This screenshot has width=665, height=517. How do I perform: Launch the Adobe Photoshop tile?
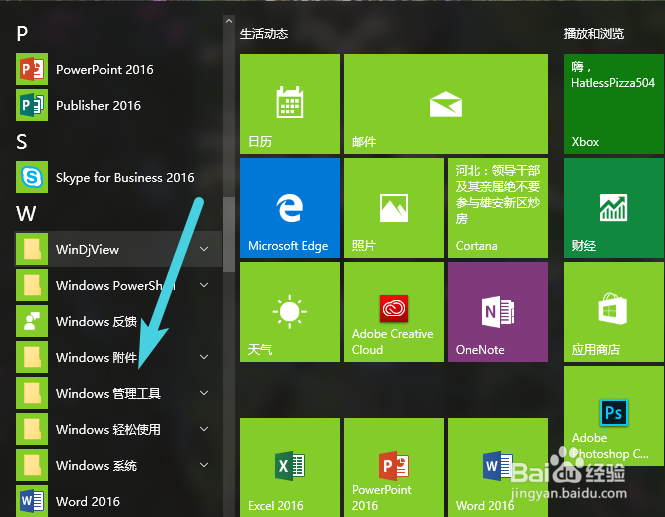[614, 416]
